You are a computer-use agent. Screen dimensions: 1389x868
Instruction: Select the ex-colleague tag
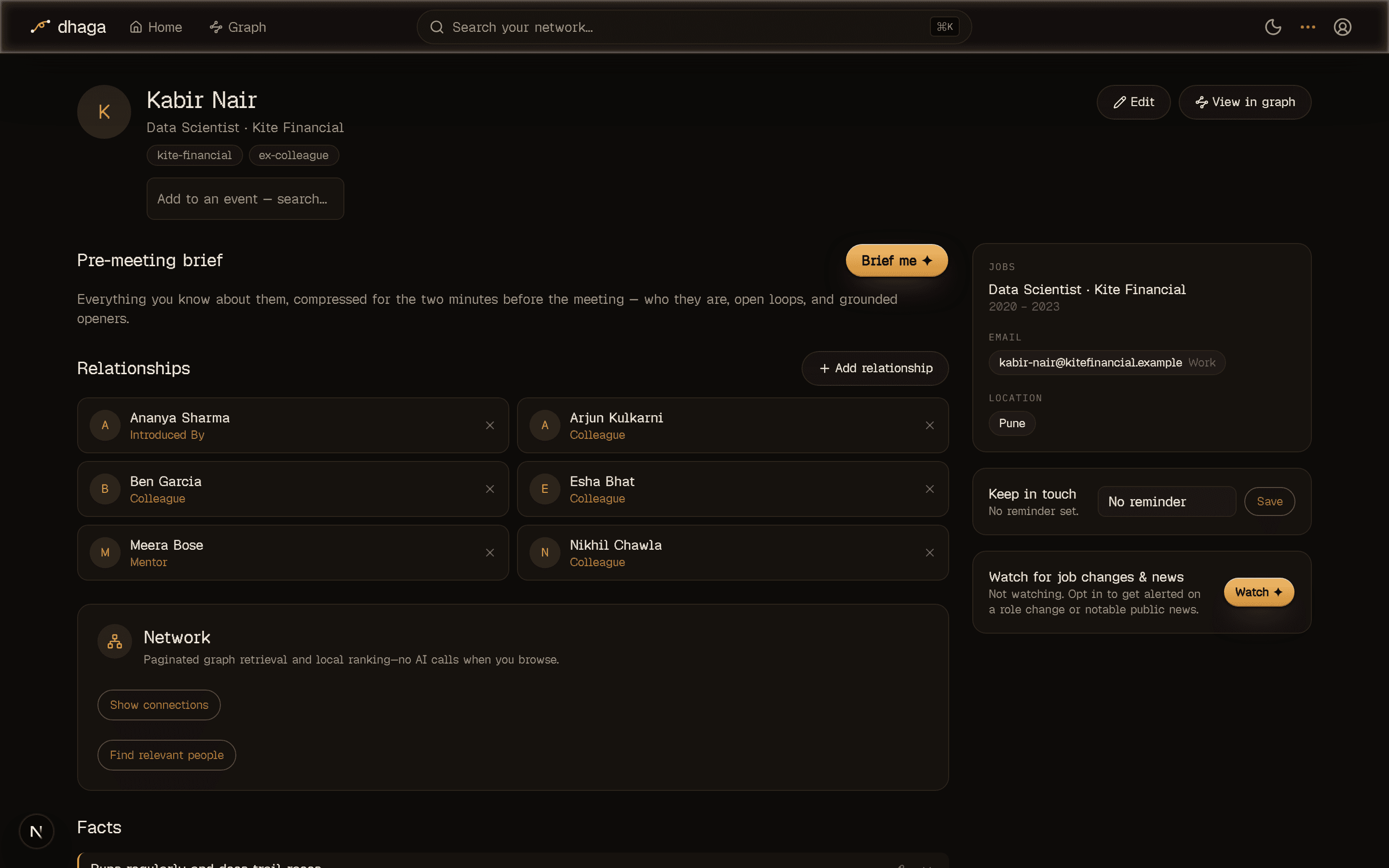[x=294, y=155]
